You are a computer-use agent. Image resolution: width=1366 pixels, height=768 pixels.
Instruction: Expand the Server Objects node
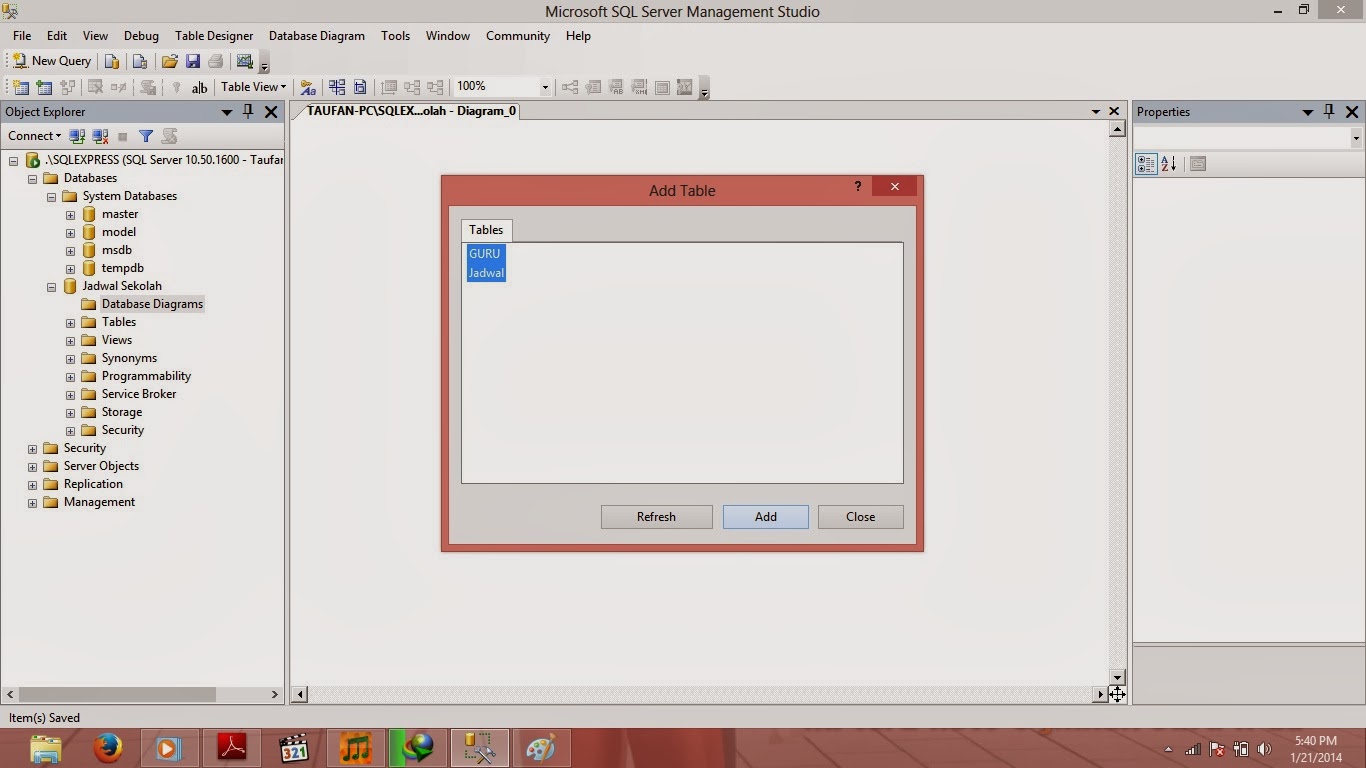tap(32, 466)
